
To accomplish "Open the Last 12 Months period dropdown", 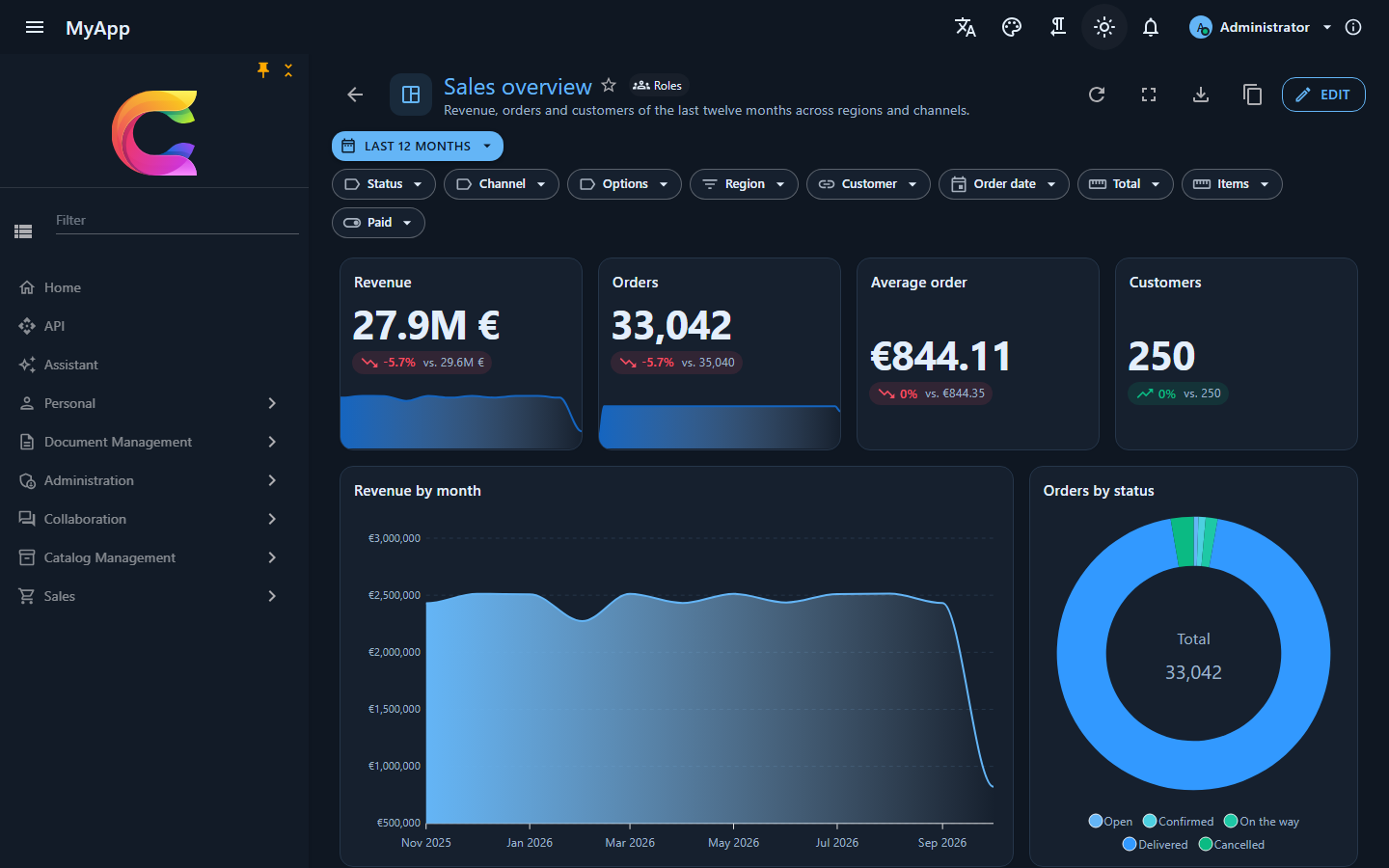I will click(x=418, y=147).
